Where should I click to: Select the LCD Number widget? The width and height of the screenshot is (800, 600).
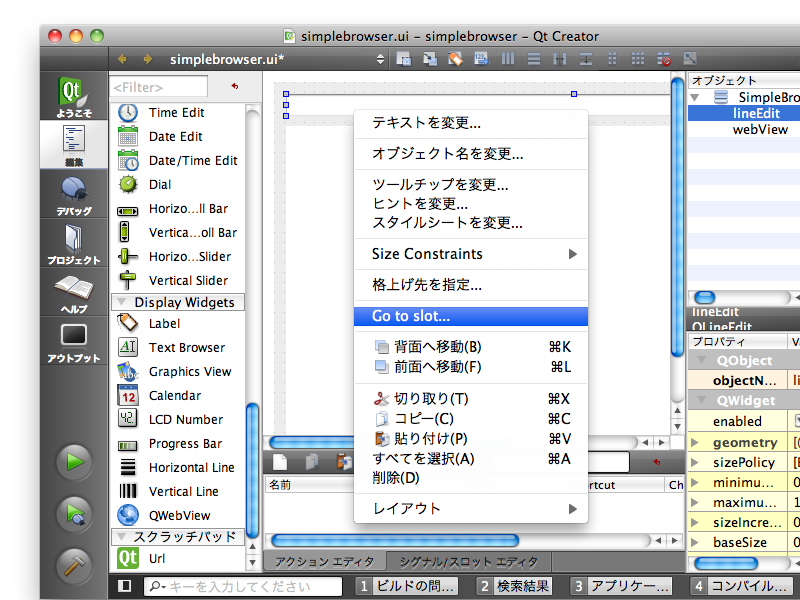(x=185, y=419)
